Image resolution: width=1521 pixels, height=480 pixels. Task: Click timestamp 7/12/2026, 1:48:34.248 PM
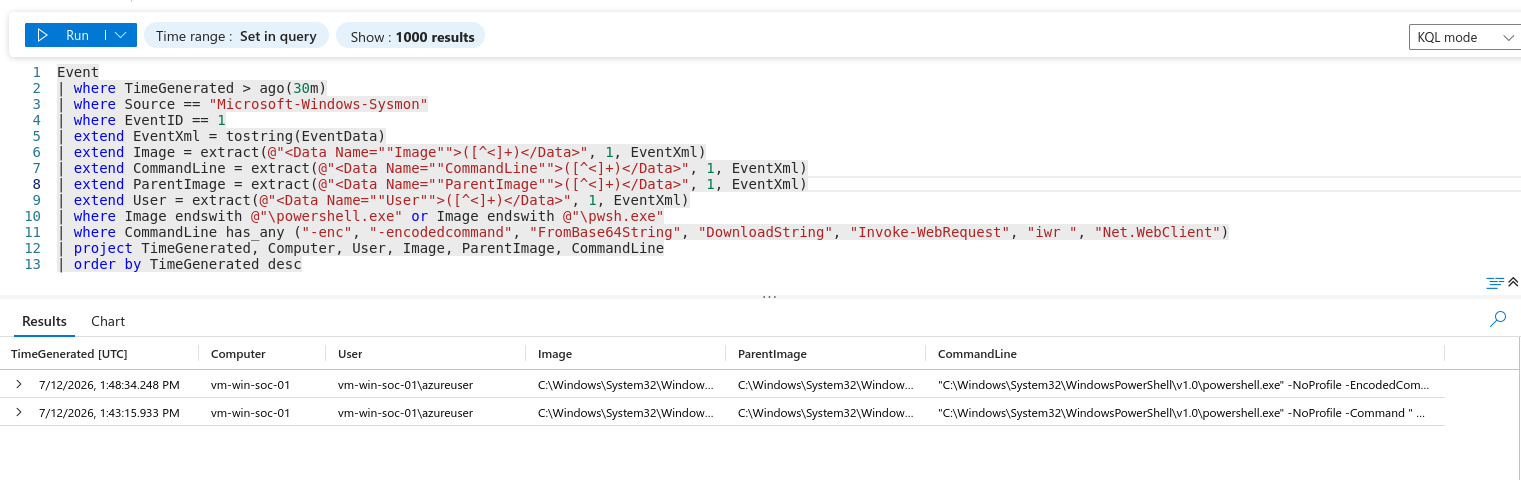[x=109, y=384]
